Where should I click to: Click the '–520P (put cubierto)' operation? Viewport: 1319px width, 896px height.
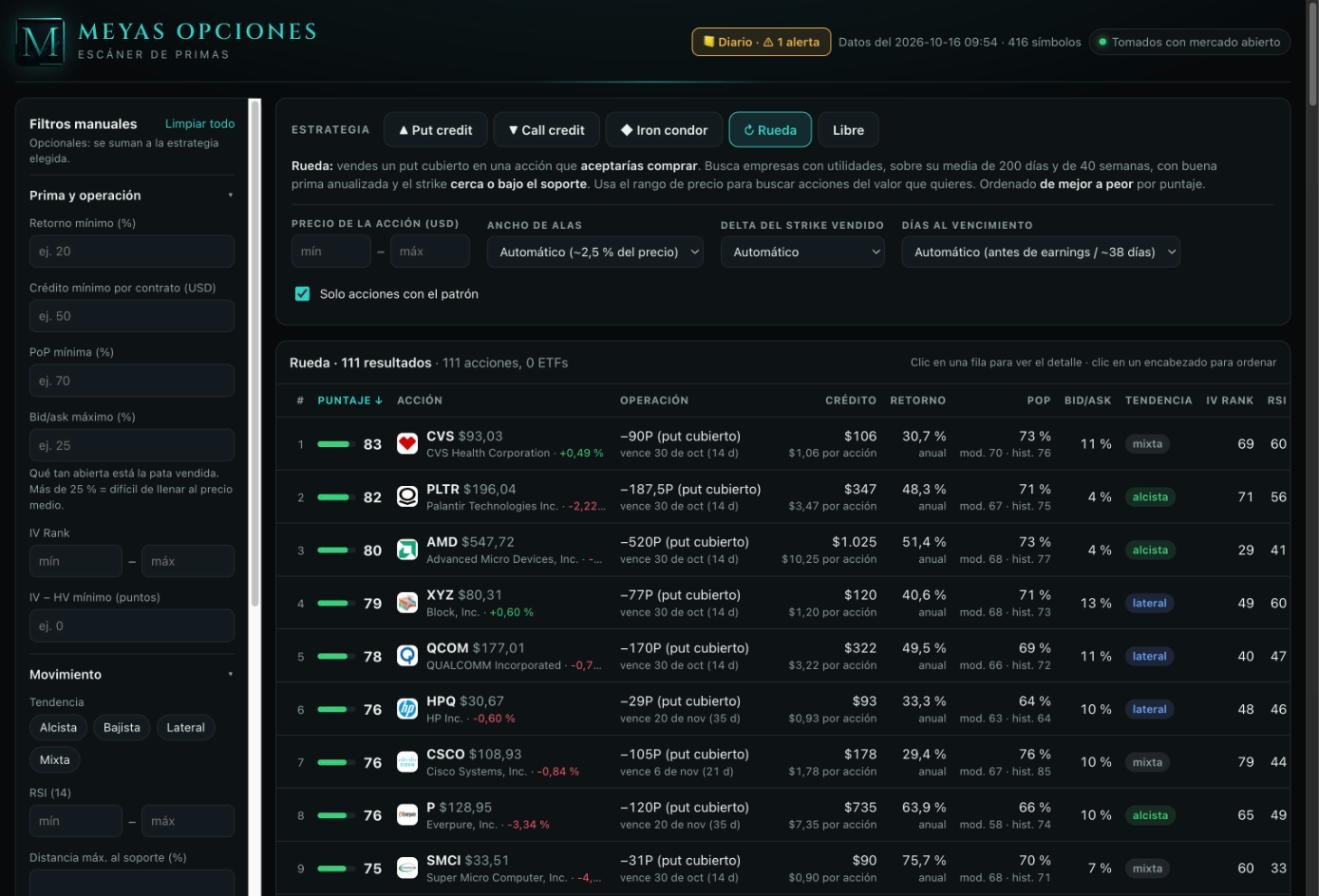[684, 542]
